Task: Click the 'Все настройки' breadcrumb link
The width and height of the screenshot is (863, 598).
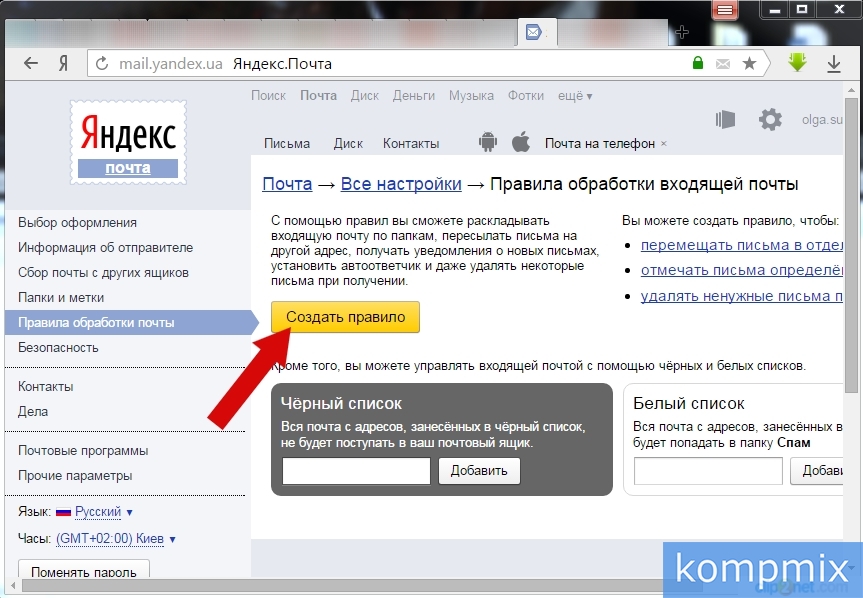Action: [x=401, y=184]
